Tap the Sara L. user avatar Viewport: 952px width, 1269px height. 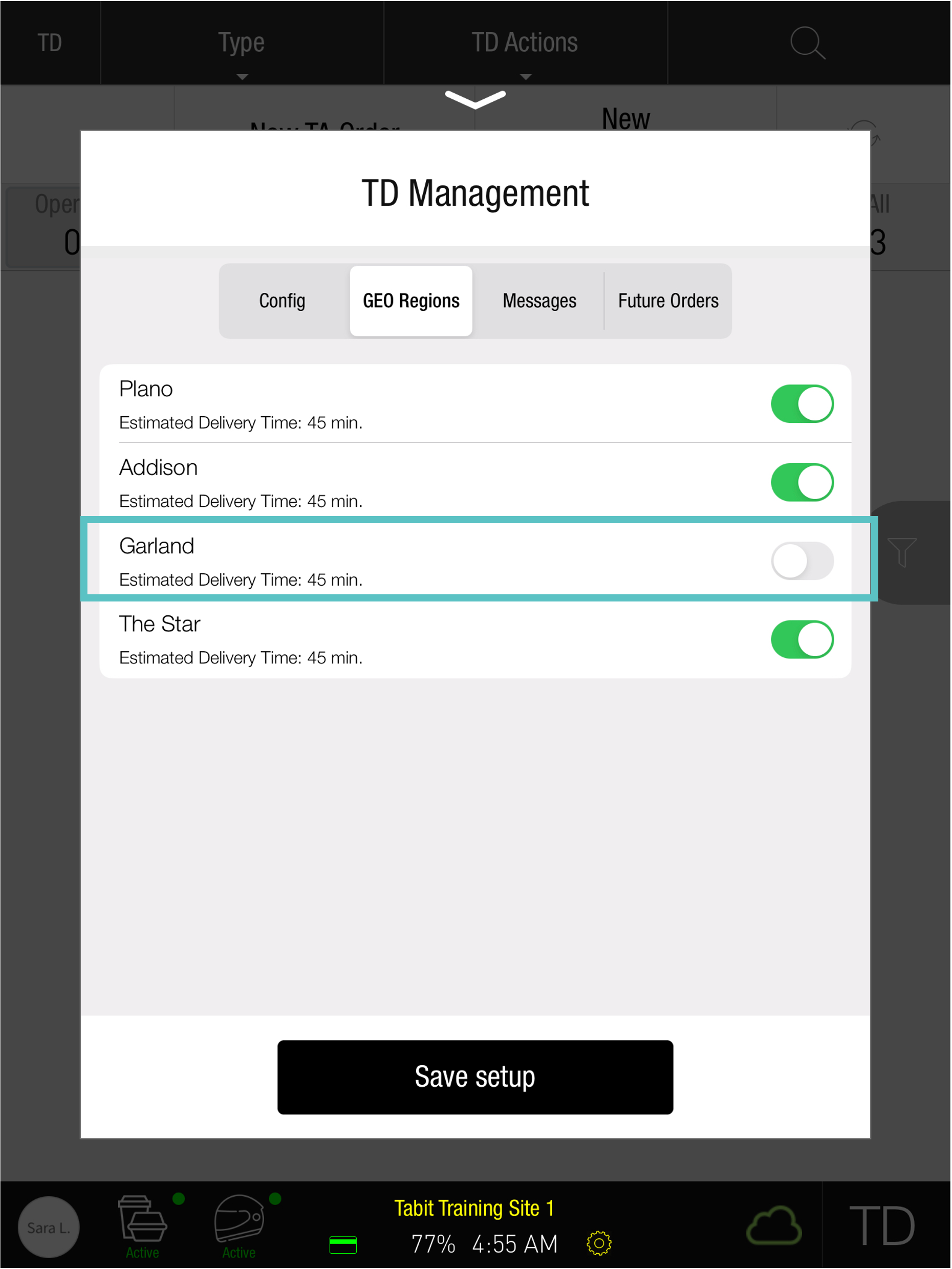tap(49, 1227)
